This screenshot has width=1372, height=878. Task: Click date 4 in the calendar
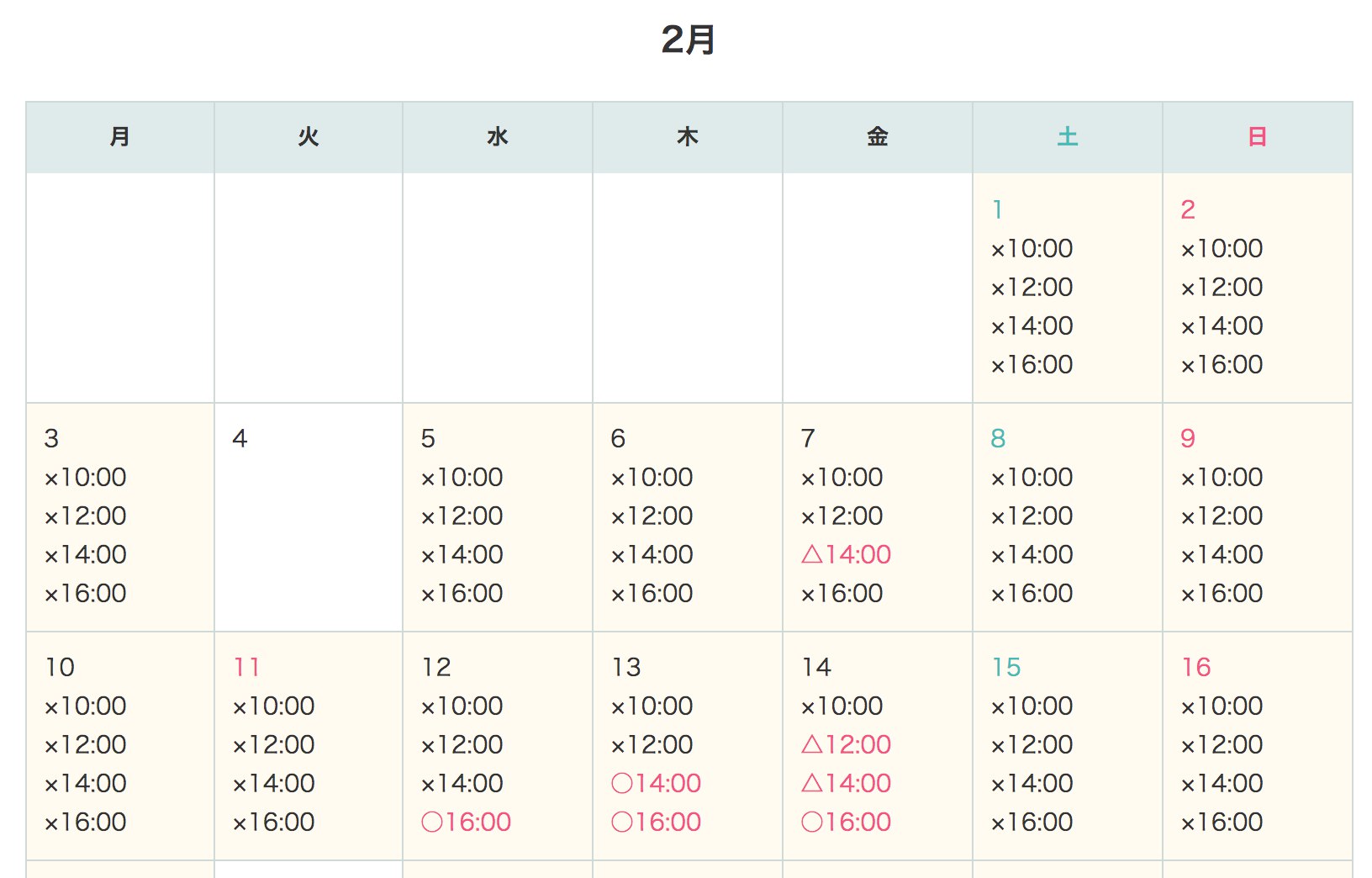(x=240, y=438)
